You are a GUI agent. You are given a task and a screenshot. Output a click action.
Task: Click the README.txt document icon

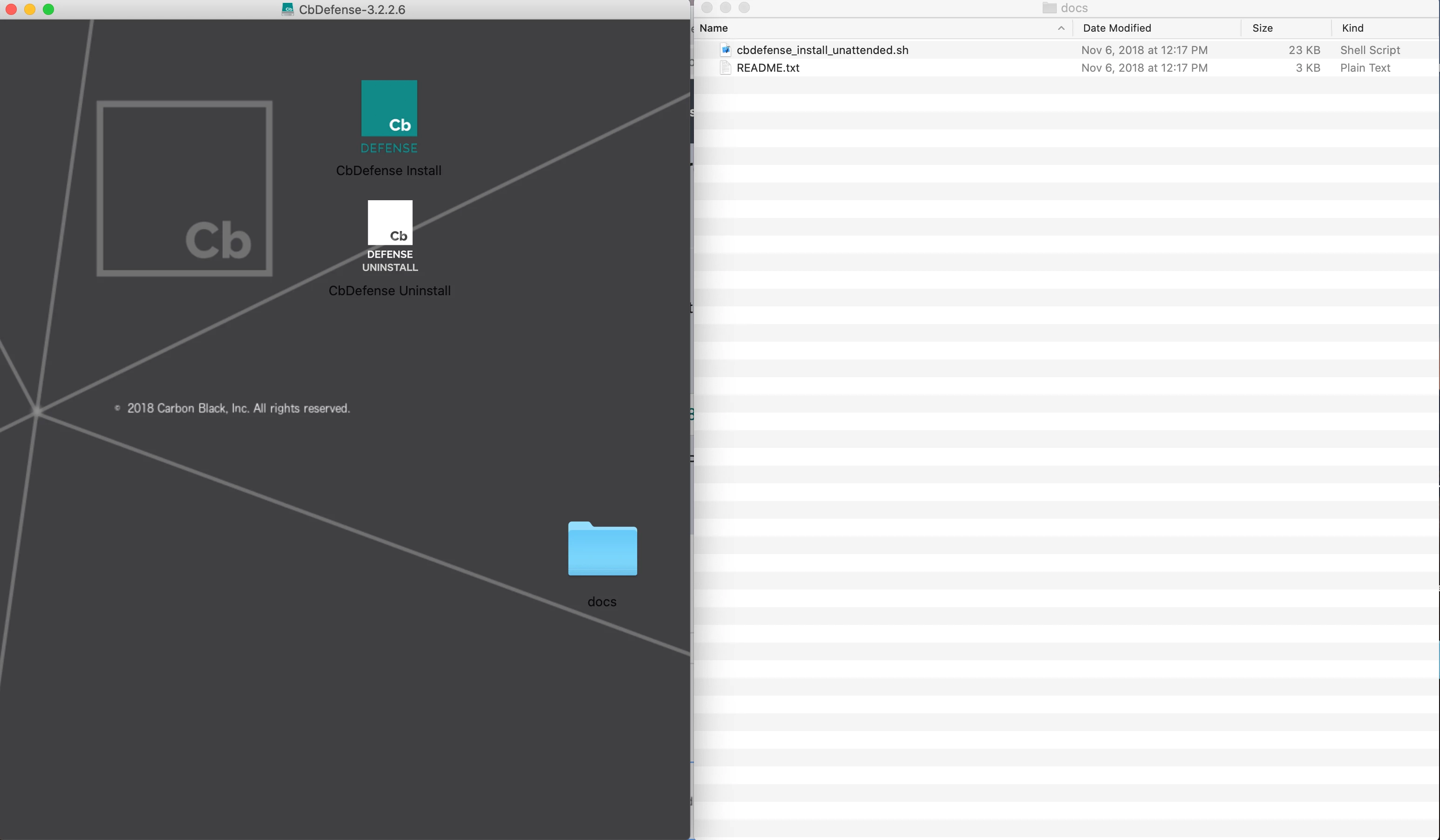tap(726, 68)
